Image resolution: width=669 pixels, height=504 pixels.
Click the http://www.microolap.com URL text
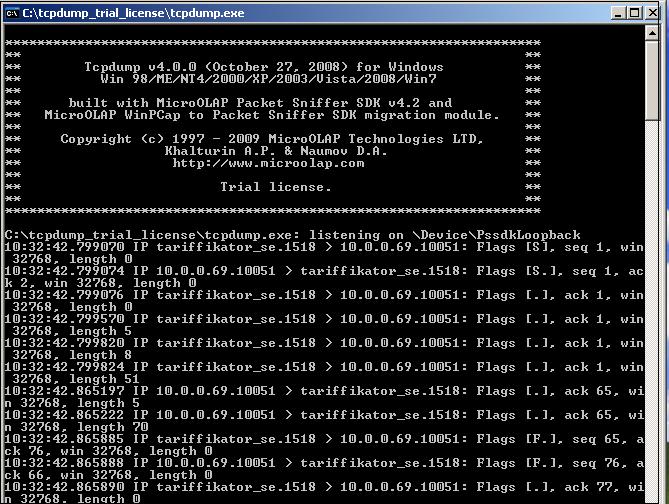(268, 163)
